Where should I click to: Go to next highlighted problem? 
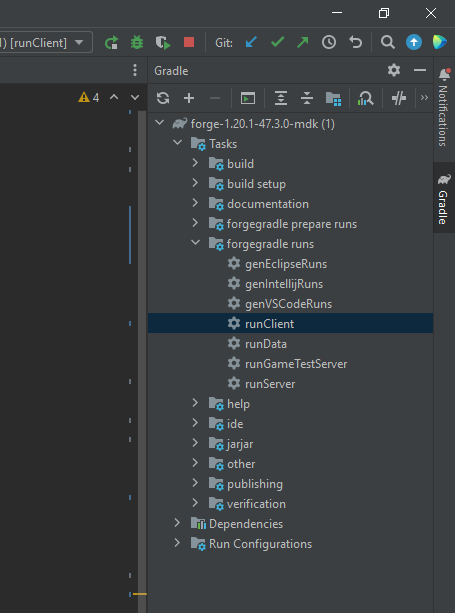(135, 97)
